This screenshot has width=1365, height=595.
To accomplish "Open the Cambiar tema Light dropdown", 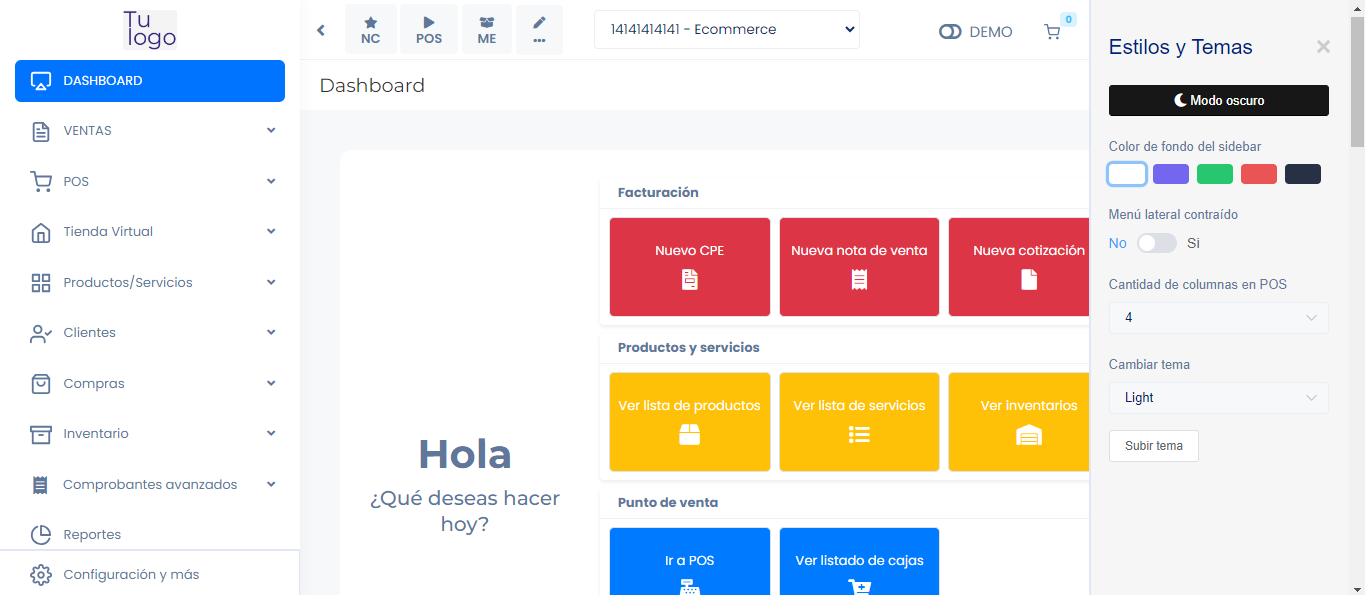I will (1219, 398).
